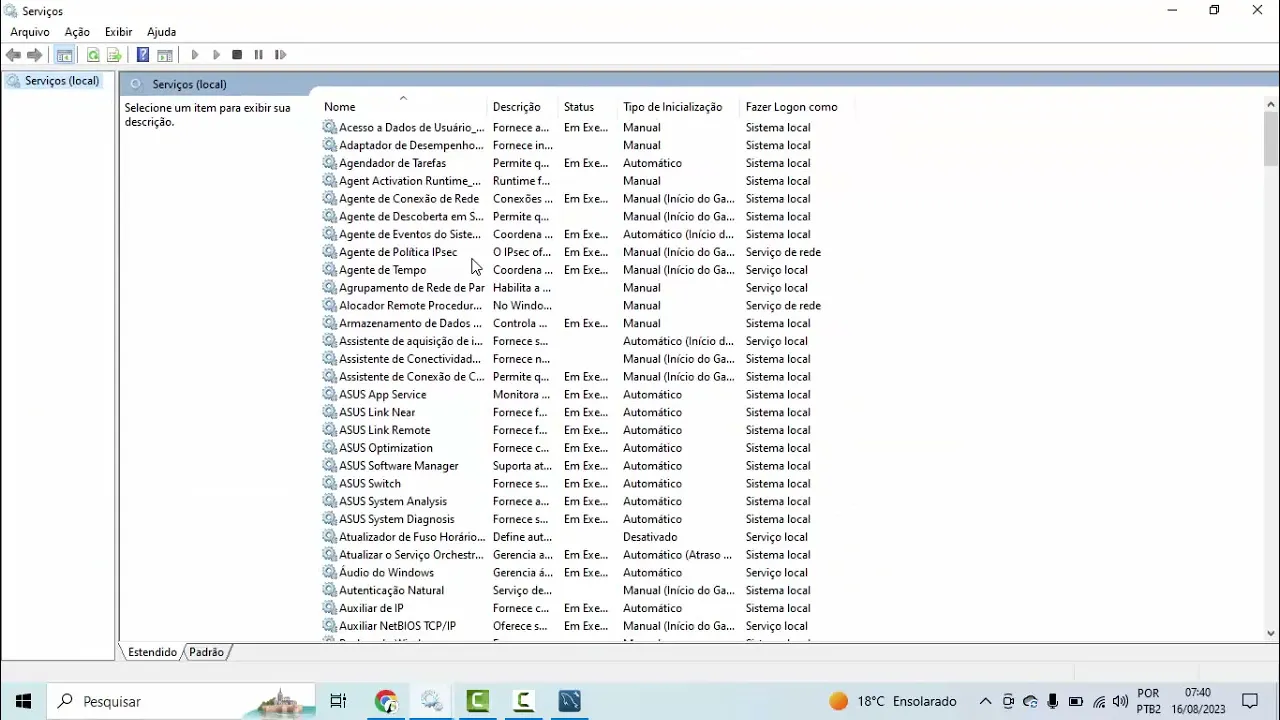Screen dimensions: 1280x720
Task: Click the Refresh toolbar icon
Action: point(93,55)
